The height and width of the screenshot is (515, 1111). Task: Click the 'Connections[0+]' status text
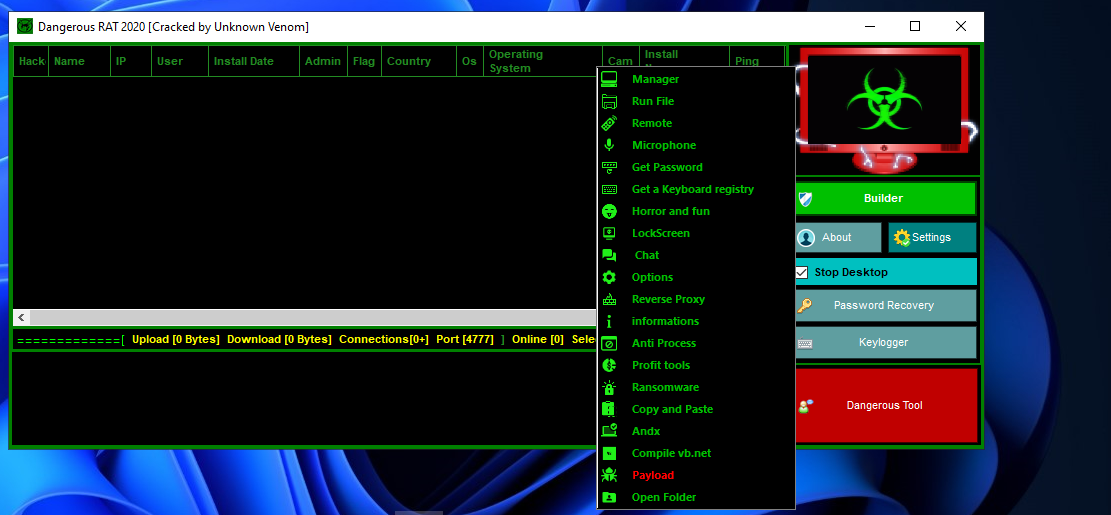tap(384, 339)
